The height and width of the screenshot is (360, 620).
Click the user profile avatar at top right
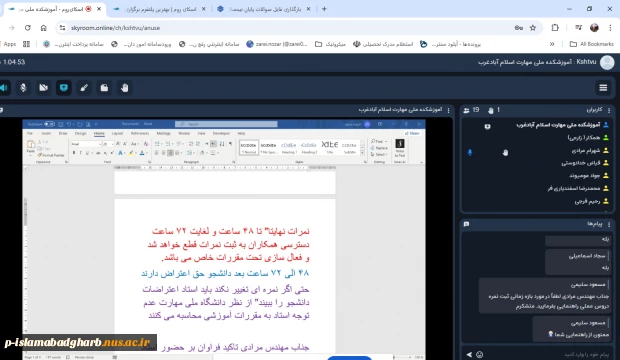tap(607, 62)
